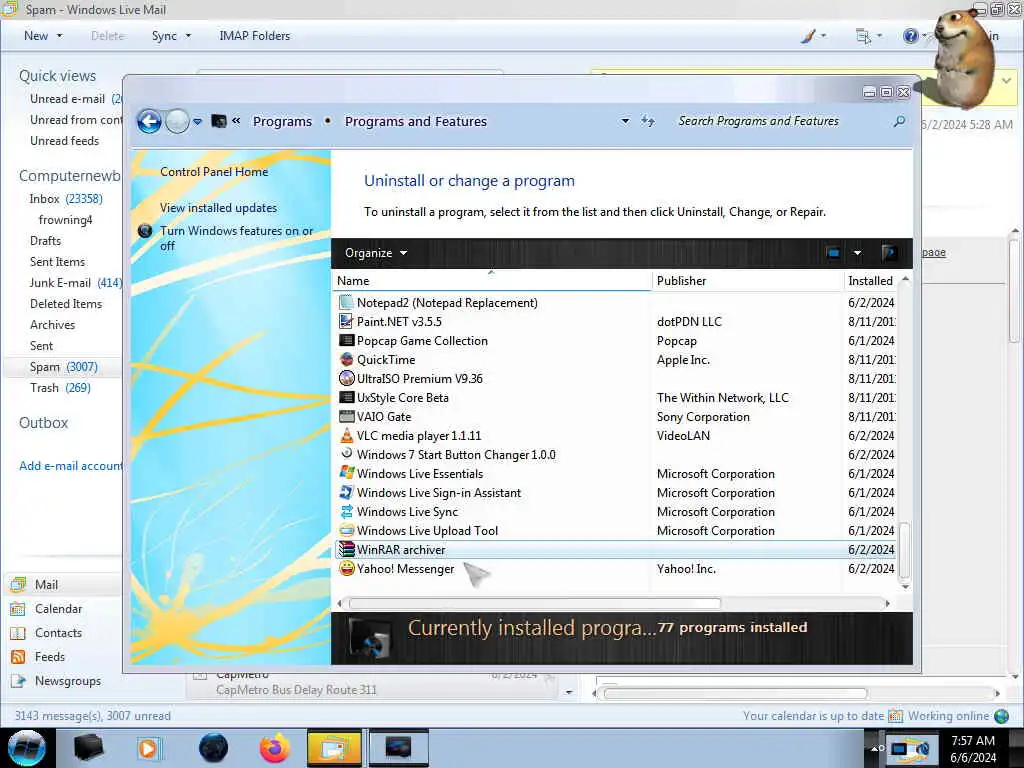Expand the view options dropdown arrow
This screenshot has height=768, width=1024.
[857, 253]
